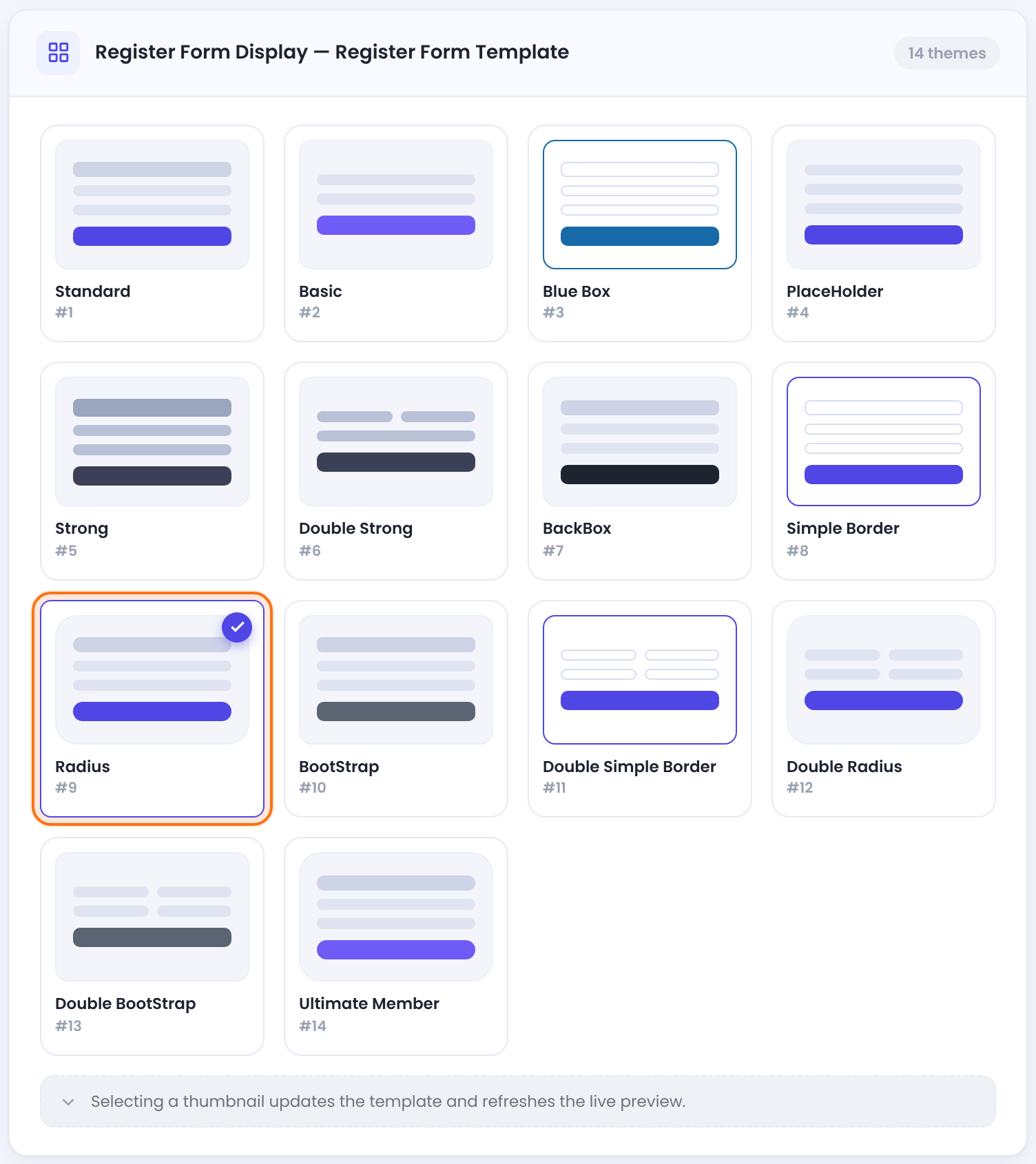Image resolution: width=1036 pixels, height=1164 pixels.
Task: Click the hint text about live preview
Action: coord(388,1102)
